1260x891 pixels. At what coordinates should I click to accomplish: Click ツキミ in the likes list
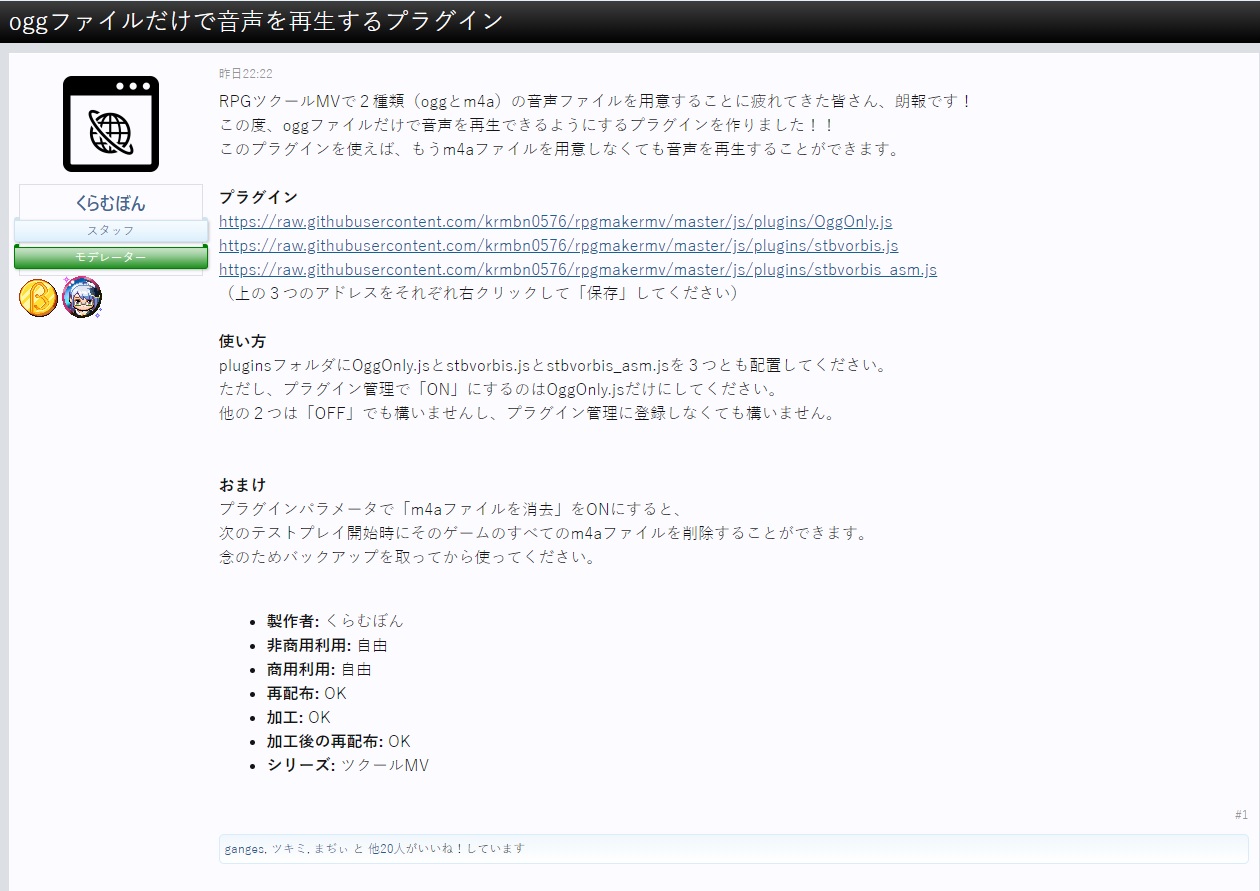(x=289, y=849)
